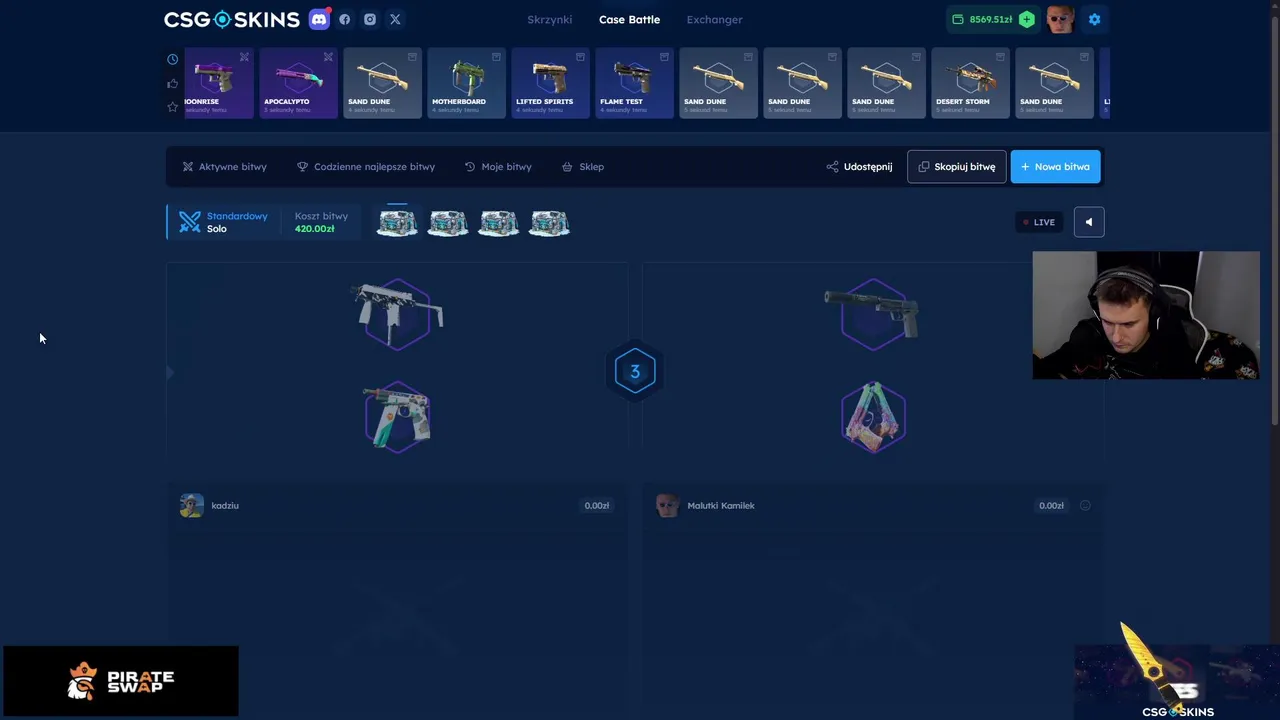Viewport: 1280px width, 720px height.
Task: Open the Sklep section
Action: pos(583,167)
